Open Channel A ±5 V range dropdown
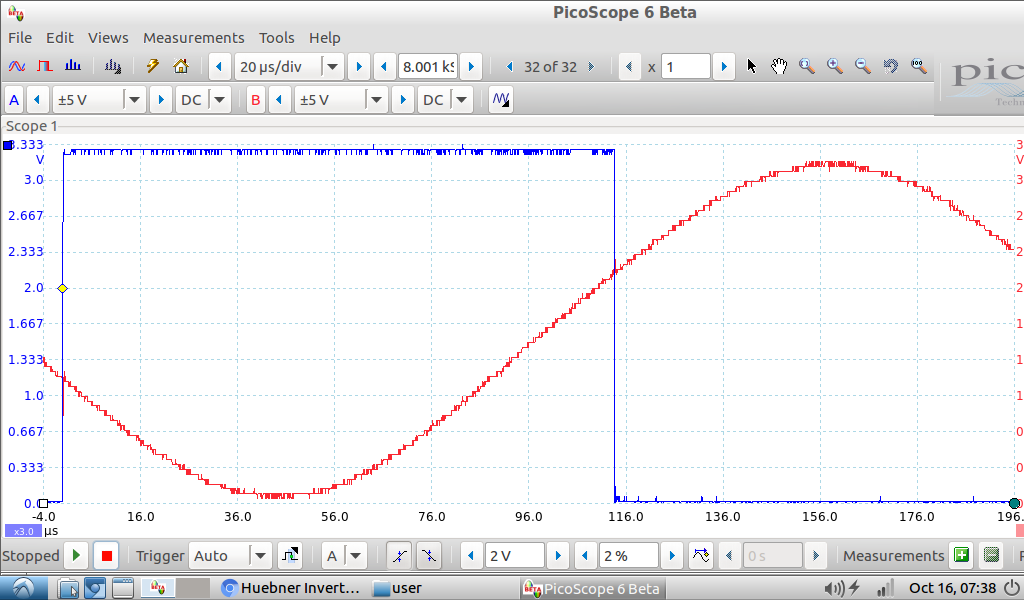 tap(134, 100)
